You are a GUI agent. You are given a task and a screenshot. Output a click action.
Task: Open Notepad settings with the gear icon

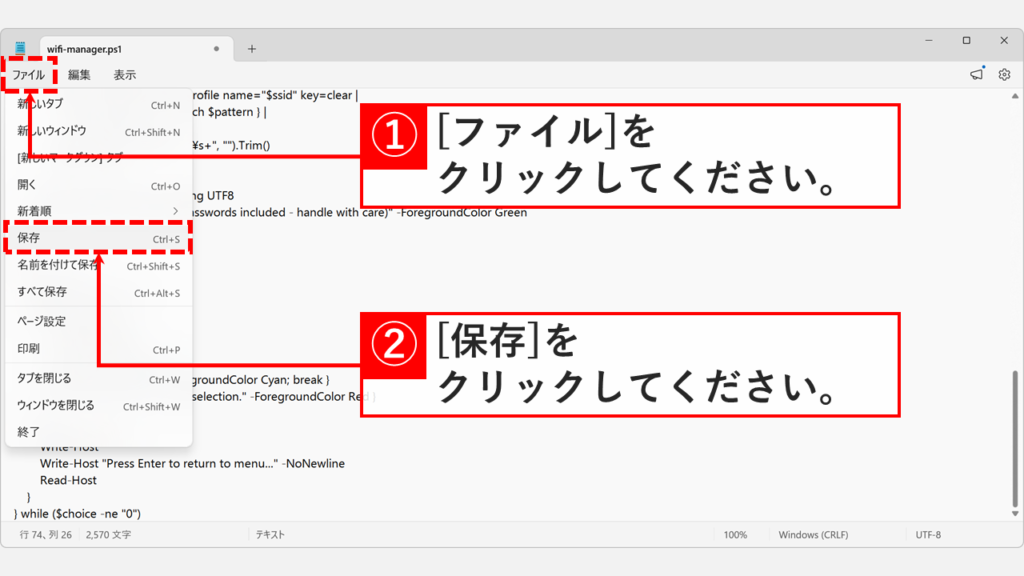point(1003,74)
